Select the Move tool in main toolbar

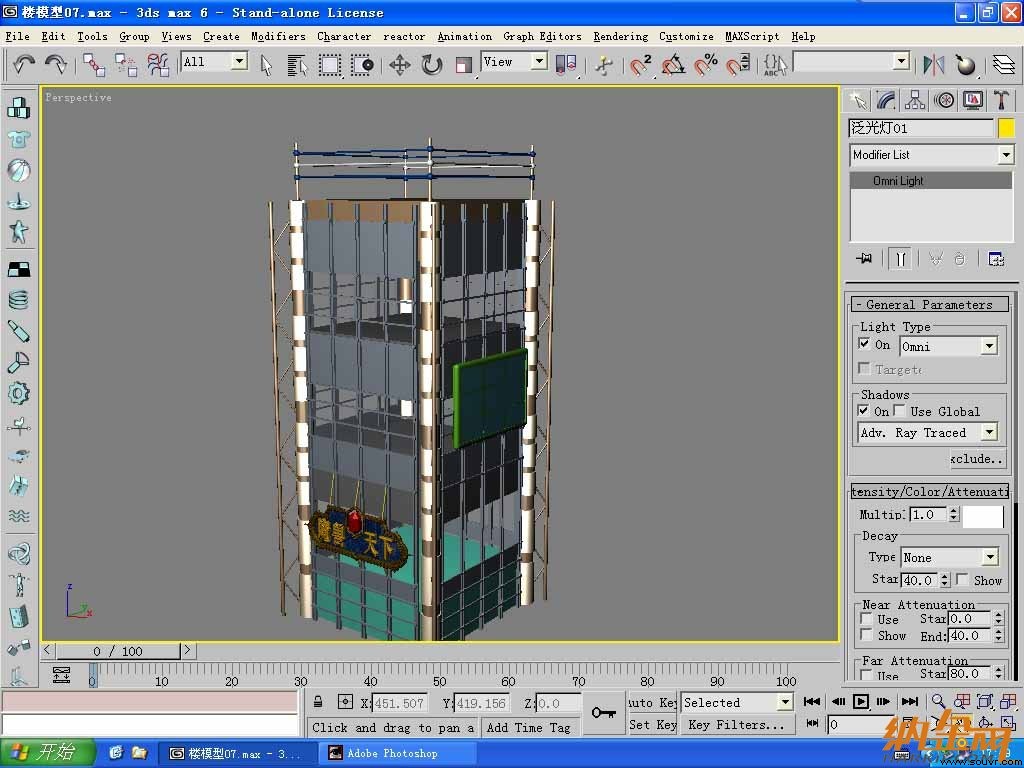399,64
